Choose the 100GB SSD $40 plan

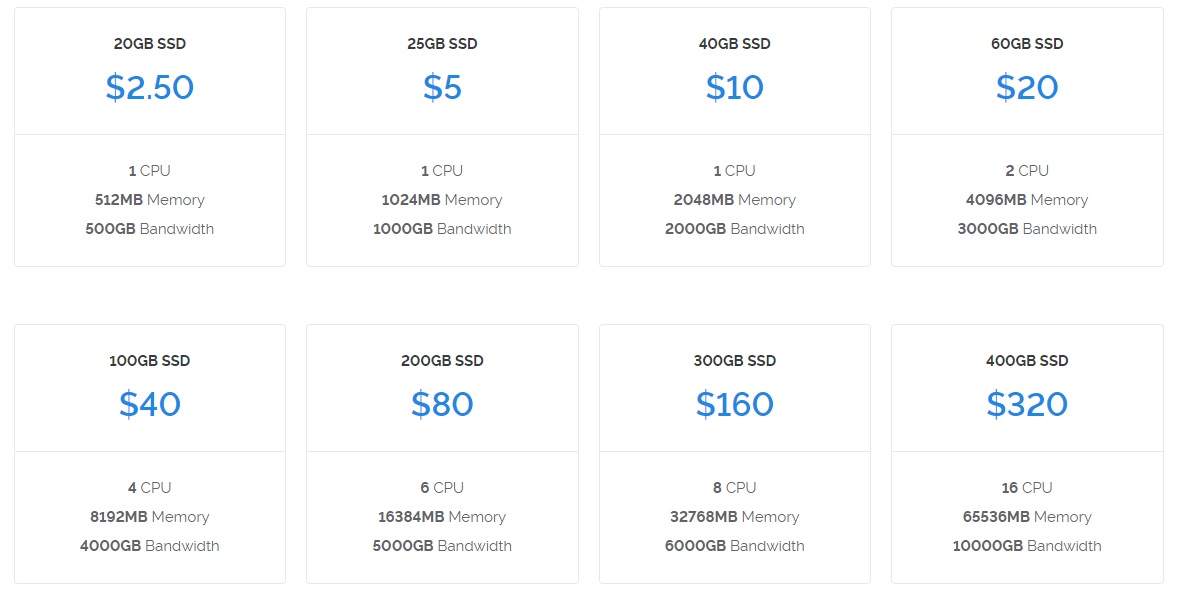(x=150, y=454)
